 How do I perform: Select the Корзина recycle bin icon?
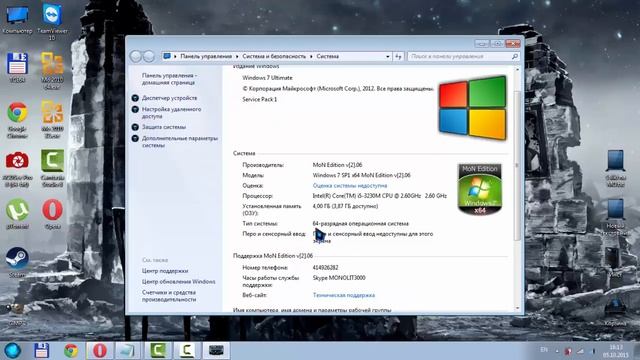click(x=615, y=312)
